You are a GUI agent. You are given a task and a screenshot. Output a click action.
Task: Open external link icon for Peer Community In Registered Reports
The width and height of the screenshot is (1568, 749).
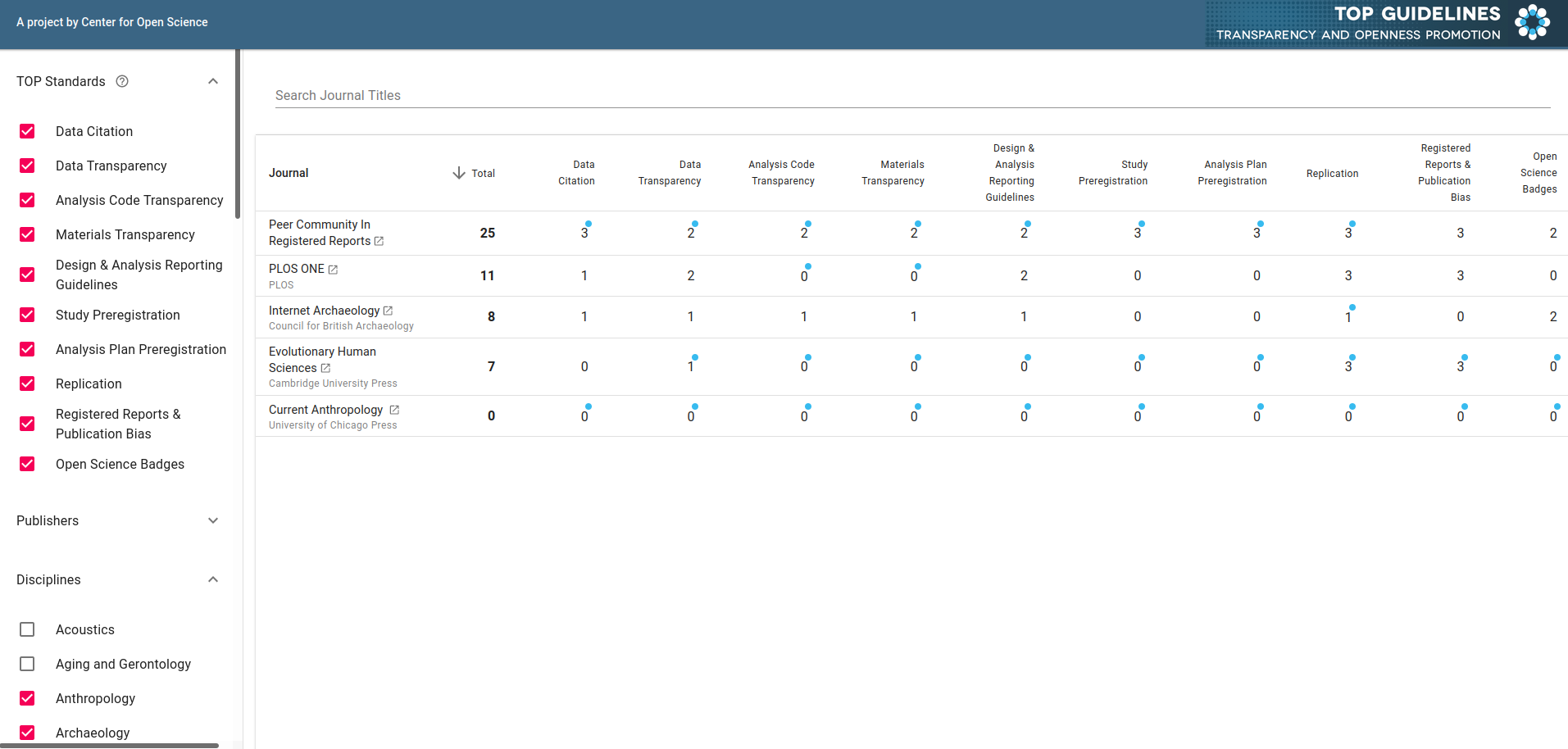[379, 241]
